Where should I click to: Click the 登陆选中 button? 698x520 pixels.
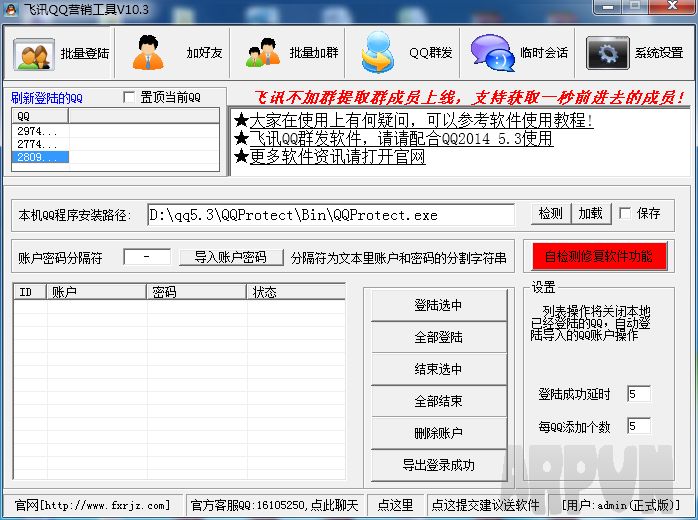pos(439,305)
